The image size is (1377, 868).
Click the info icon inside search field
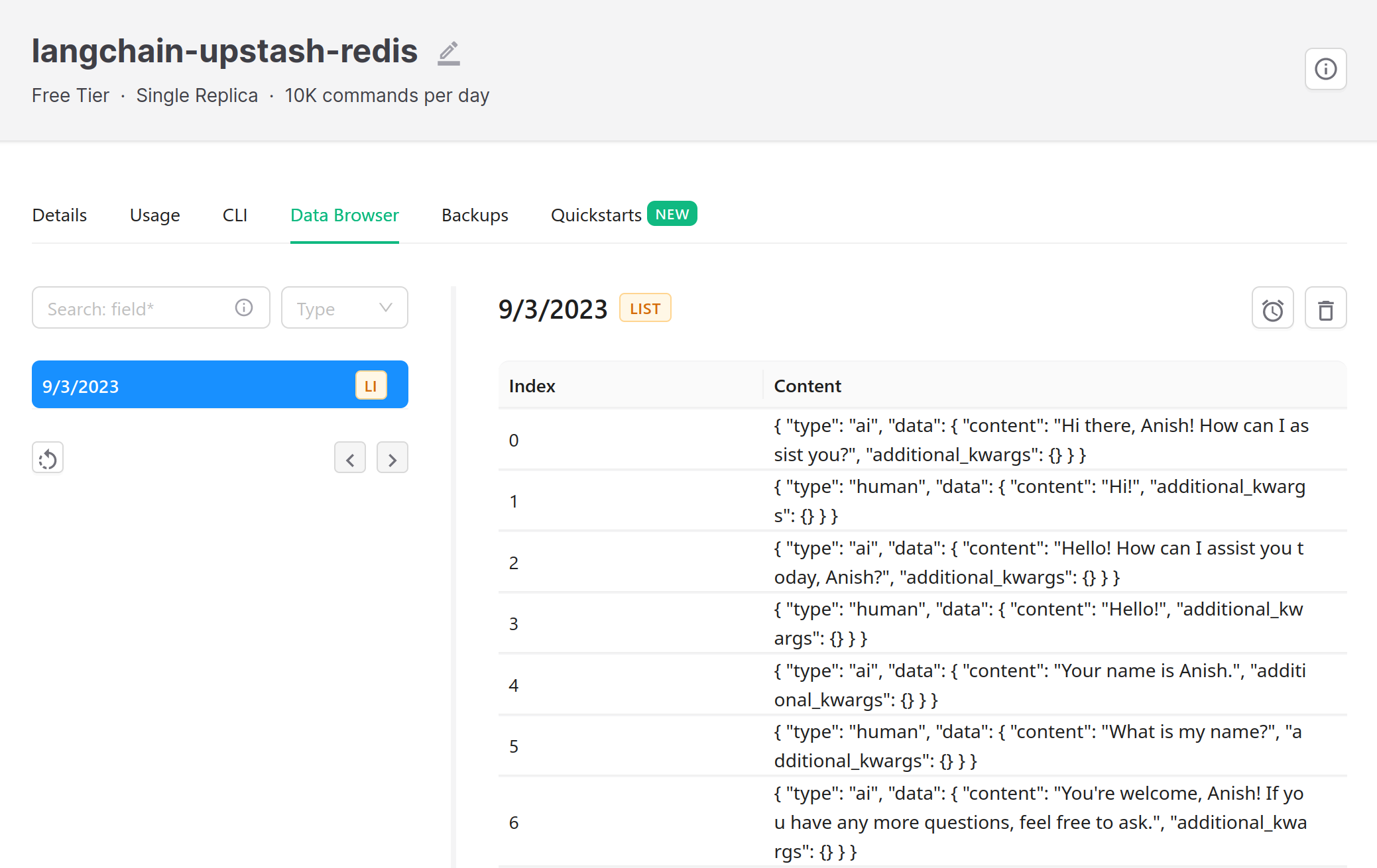pyautogui.click(x=244, y=308)
